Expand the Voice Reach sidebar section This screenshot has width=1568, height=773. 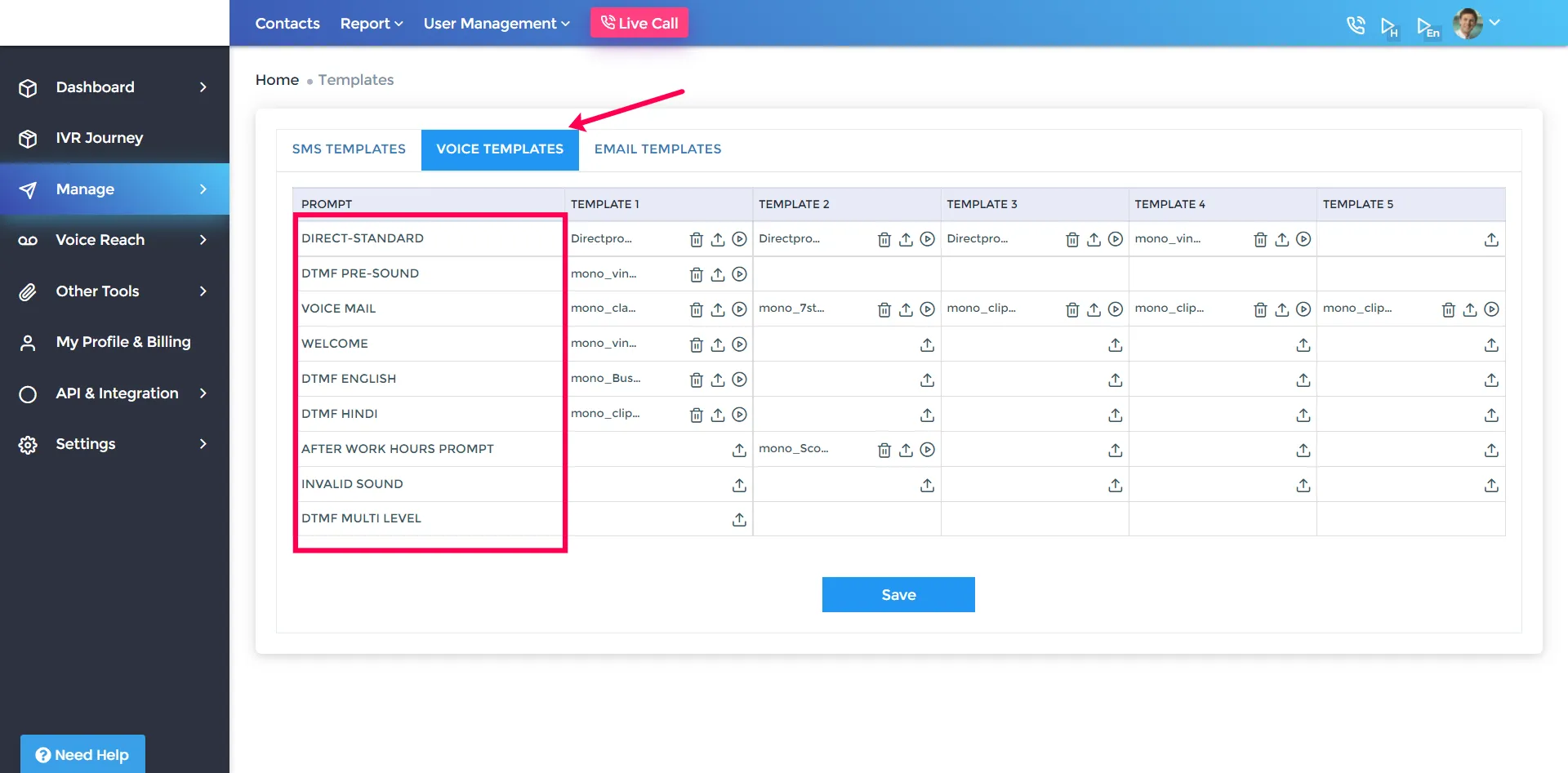click(x=114, y=240)
